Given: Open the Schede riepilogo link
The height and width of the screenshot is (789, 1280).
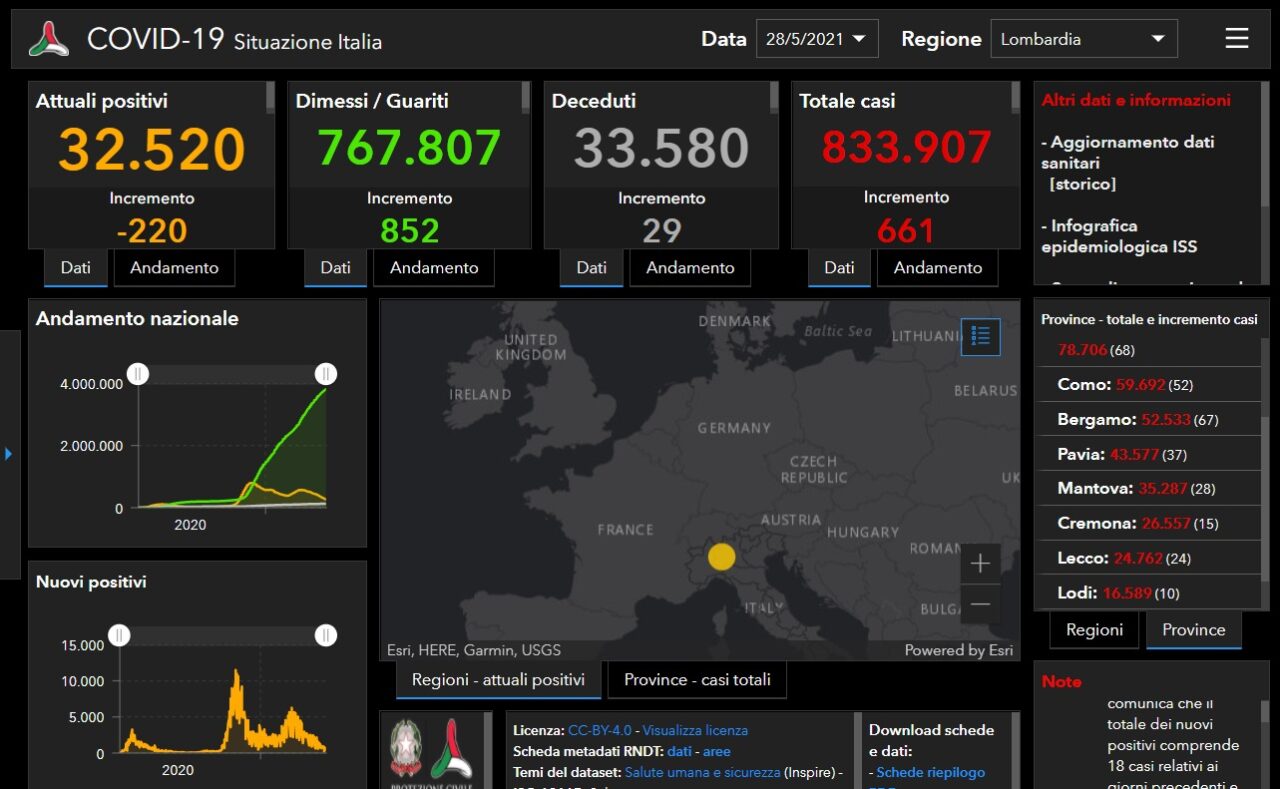Looking at the screenshot, I should tap(930, 772).
